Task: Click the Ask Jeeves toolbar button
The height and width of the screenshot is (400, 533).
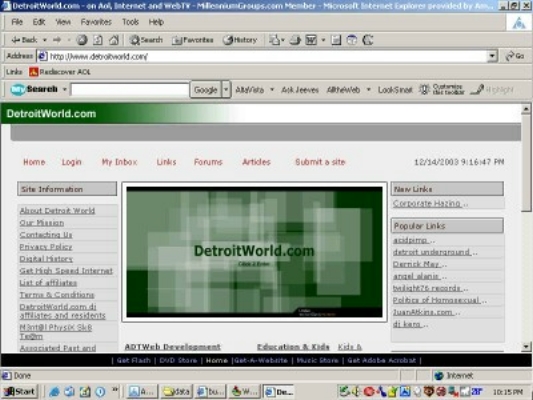Action: 300,90
